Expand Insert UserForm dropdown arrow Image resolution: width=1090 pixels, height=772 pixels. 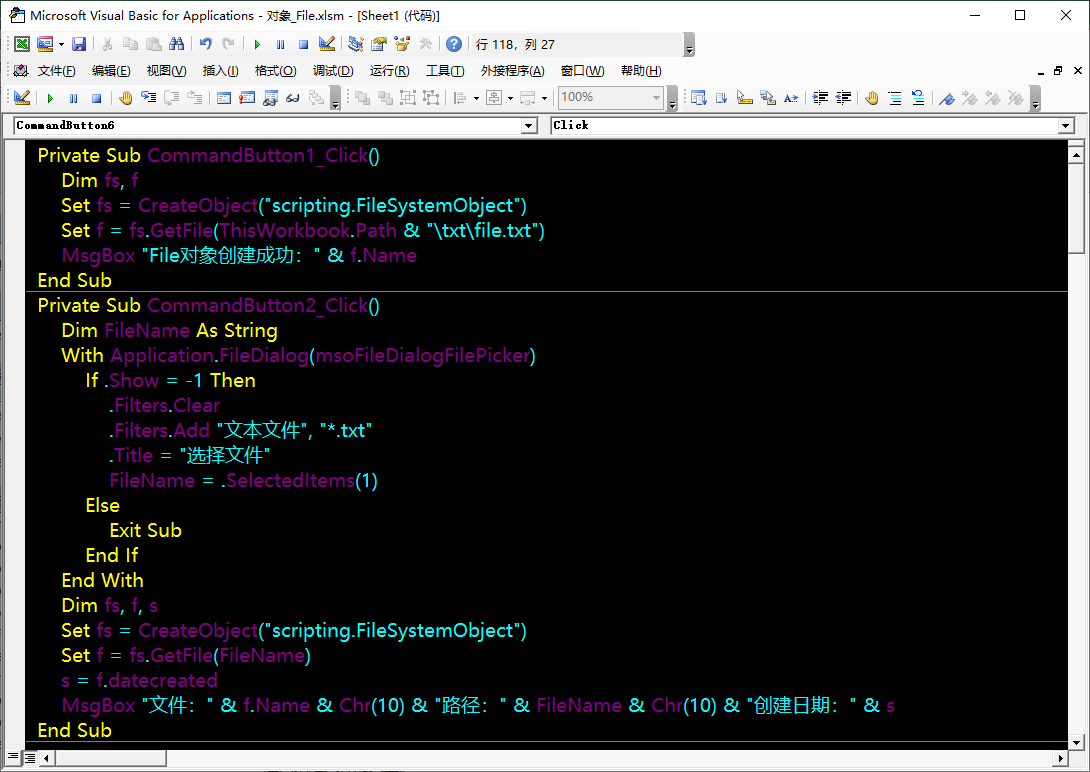tap(62, 44)
